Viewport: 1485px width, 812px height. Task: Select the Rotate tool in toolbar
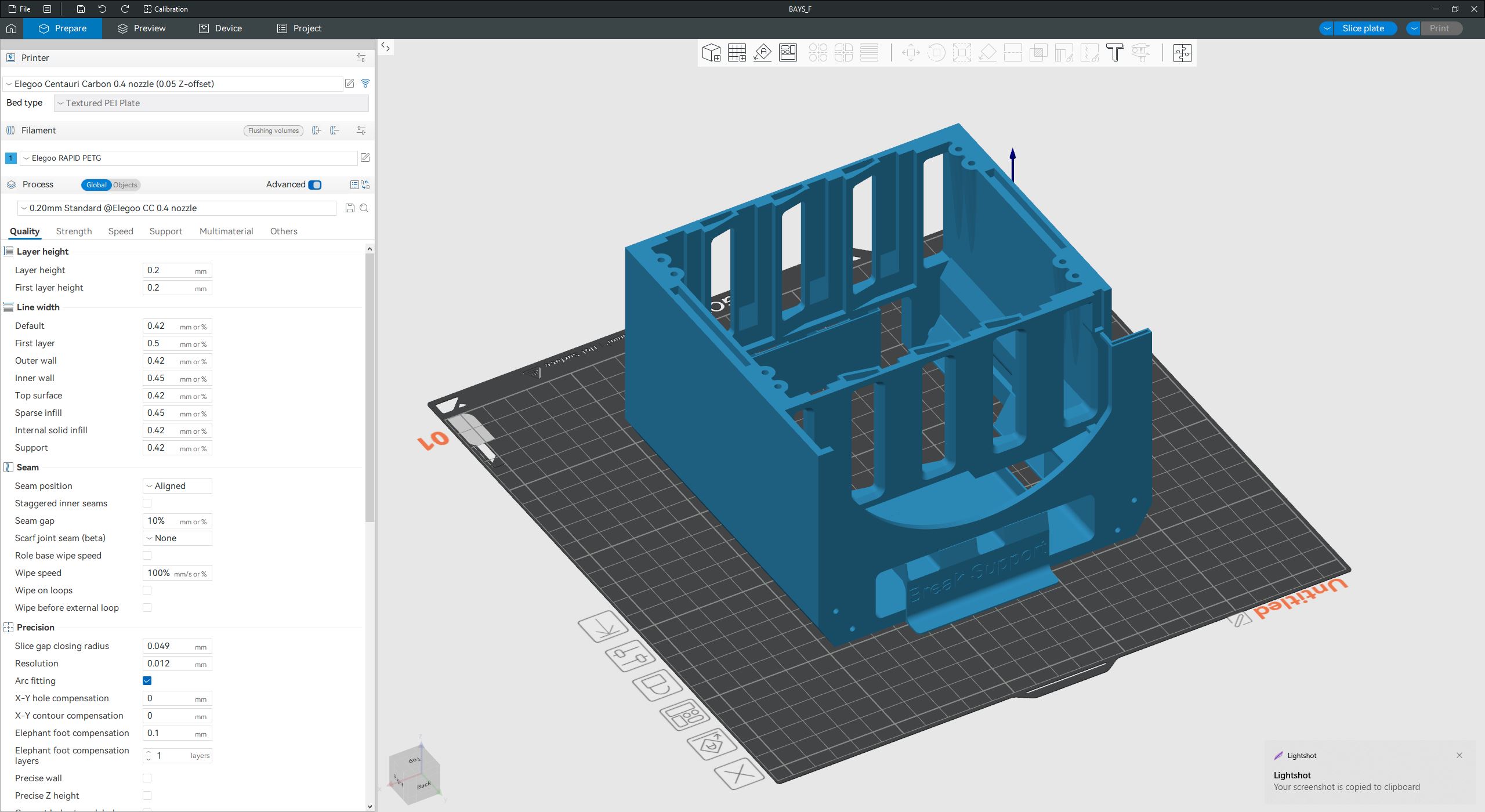[936, 53]
